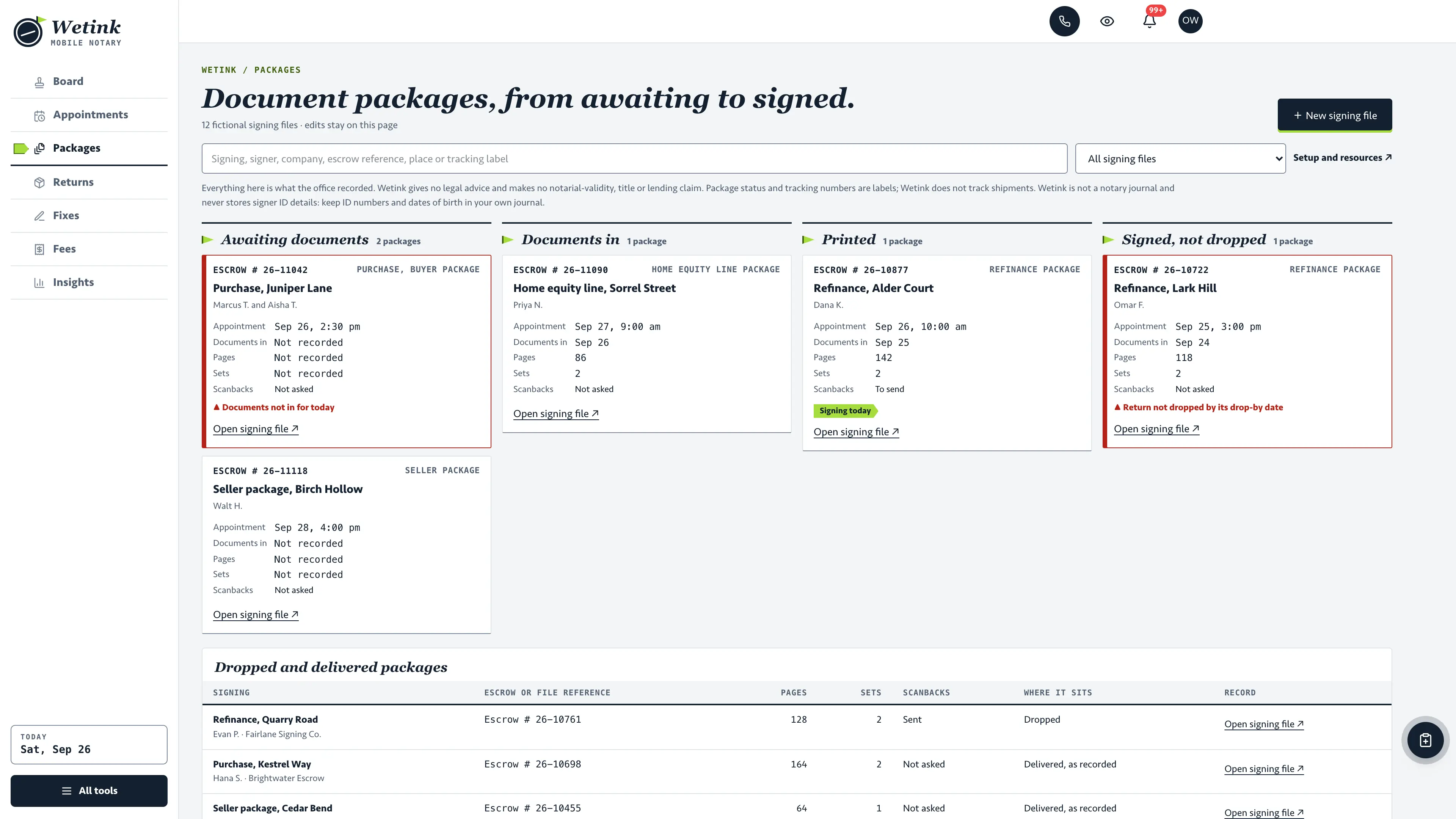Click the ESCROW # 26-11090 label
Image resolution: width=1456 pixels, height=819 pixels.
coord(560,270)
